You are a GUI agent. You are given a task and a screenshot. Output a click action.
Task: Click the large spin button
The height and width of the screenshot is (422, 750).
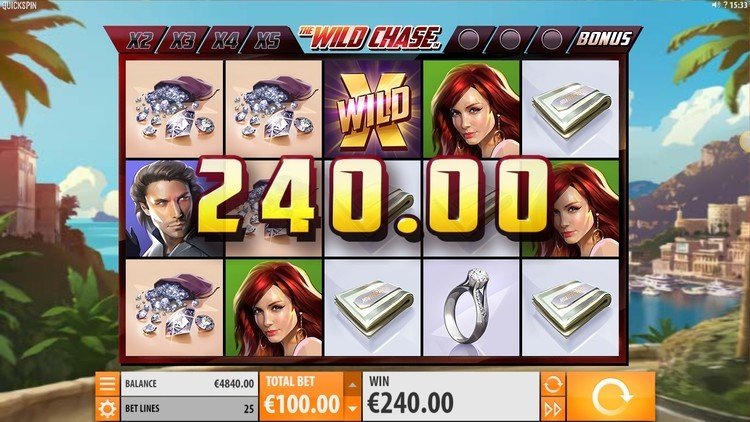(611, 397)
